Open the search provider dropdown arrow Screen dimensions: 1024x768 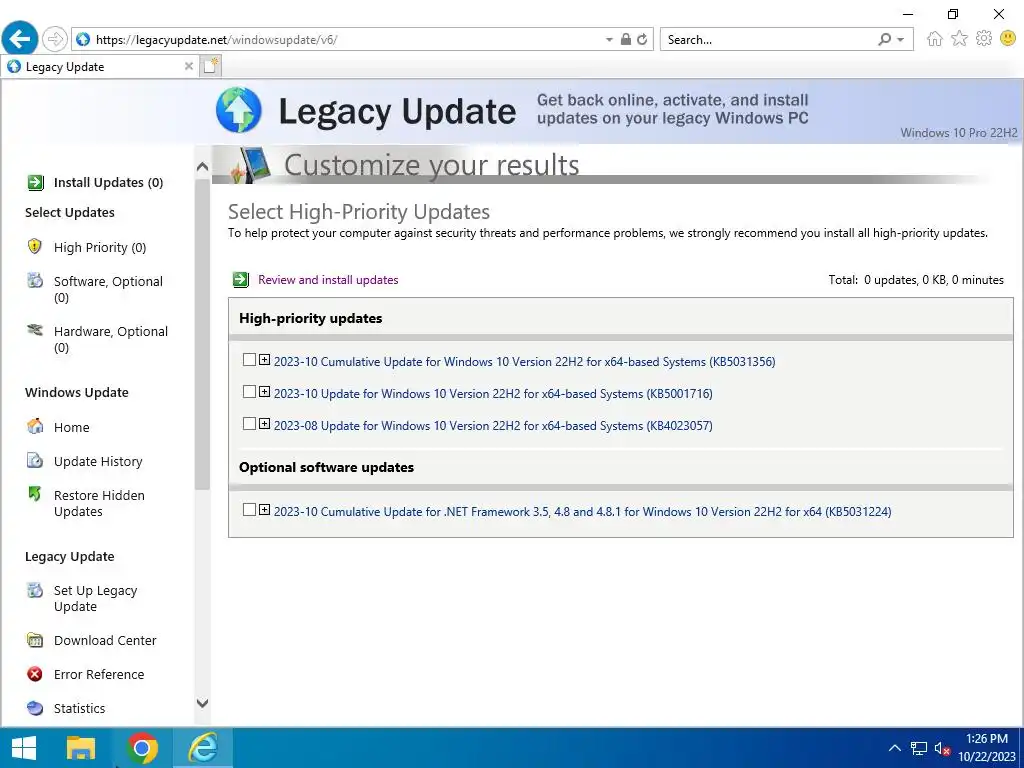point(901,40)
